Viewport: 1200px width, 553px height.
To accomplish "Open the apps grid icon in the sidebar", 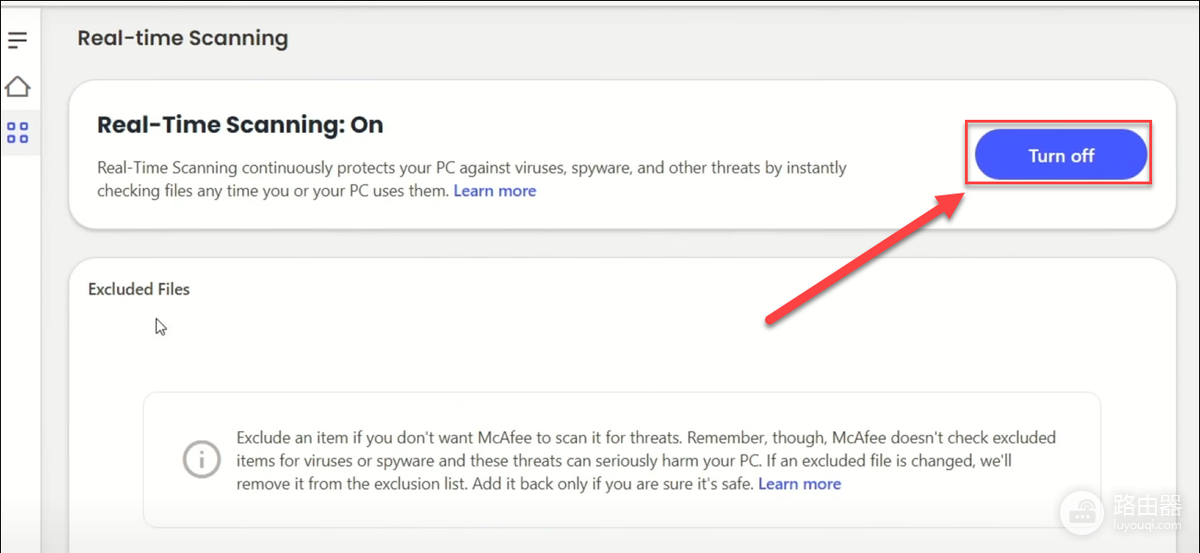I will click(x=17, y=132).
